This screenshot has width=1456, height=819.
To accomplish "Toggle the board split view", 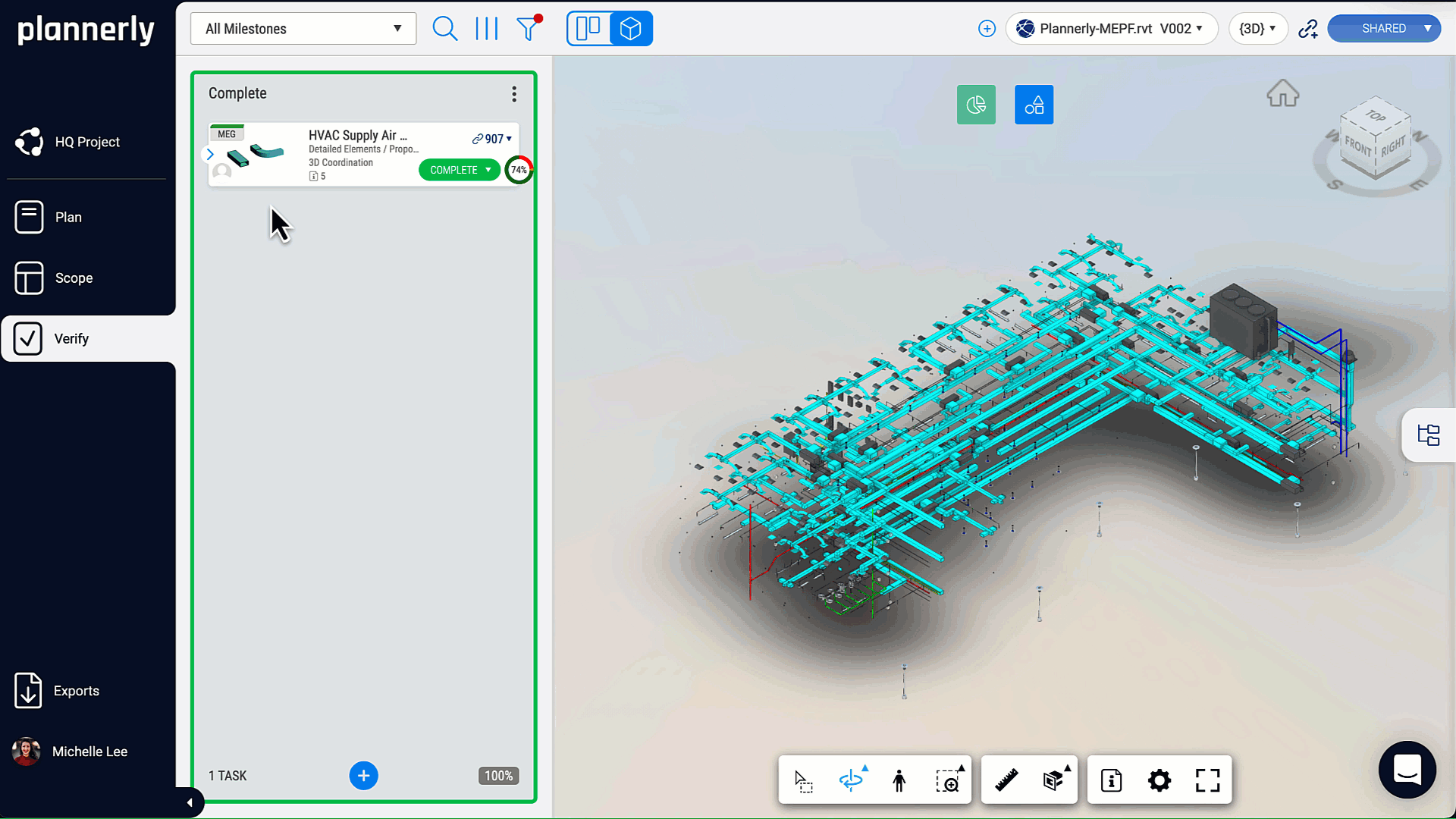I will coord(588,29).
